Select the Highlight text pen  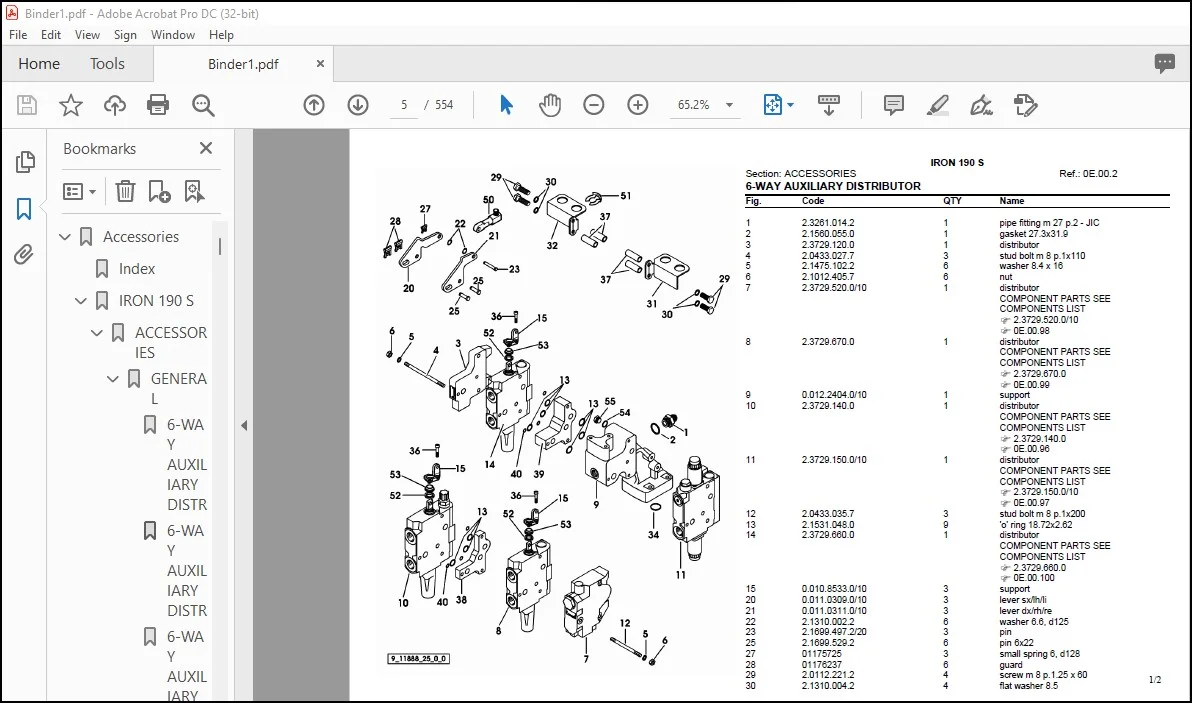point(937,105)
